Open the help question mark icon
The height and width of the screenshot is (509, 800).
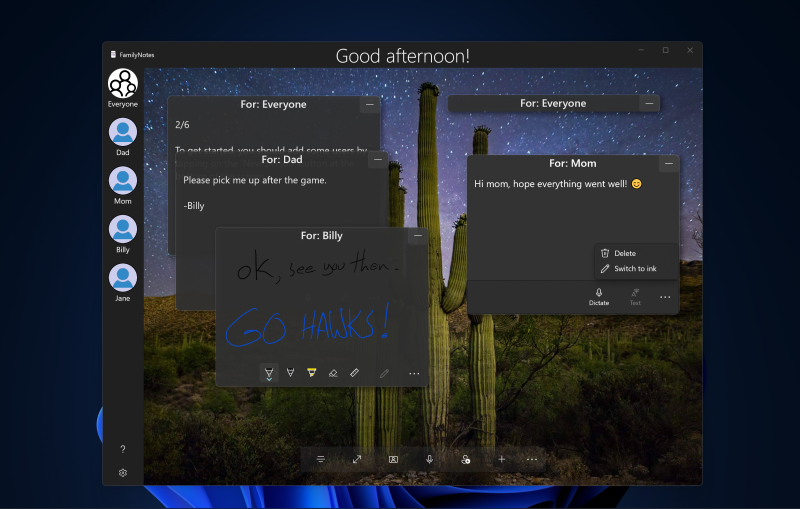point(122,449)
